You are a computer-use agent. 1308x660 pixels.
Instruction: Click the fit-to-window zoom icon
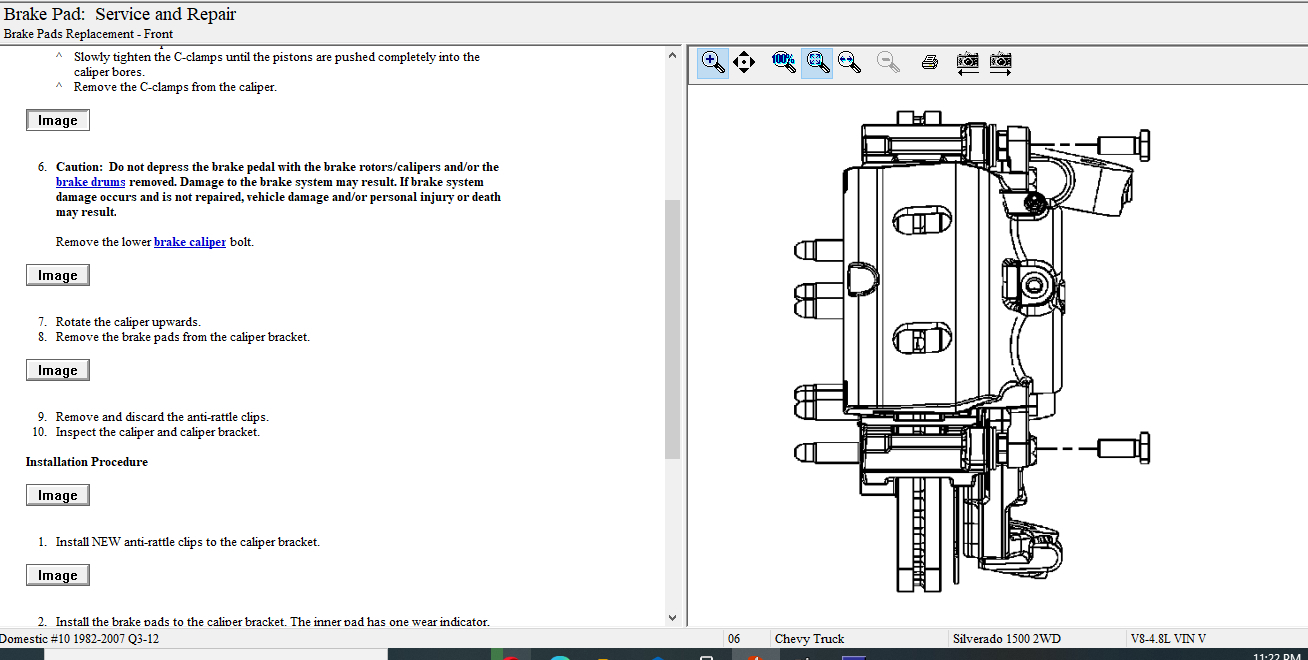817,62
